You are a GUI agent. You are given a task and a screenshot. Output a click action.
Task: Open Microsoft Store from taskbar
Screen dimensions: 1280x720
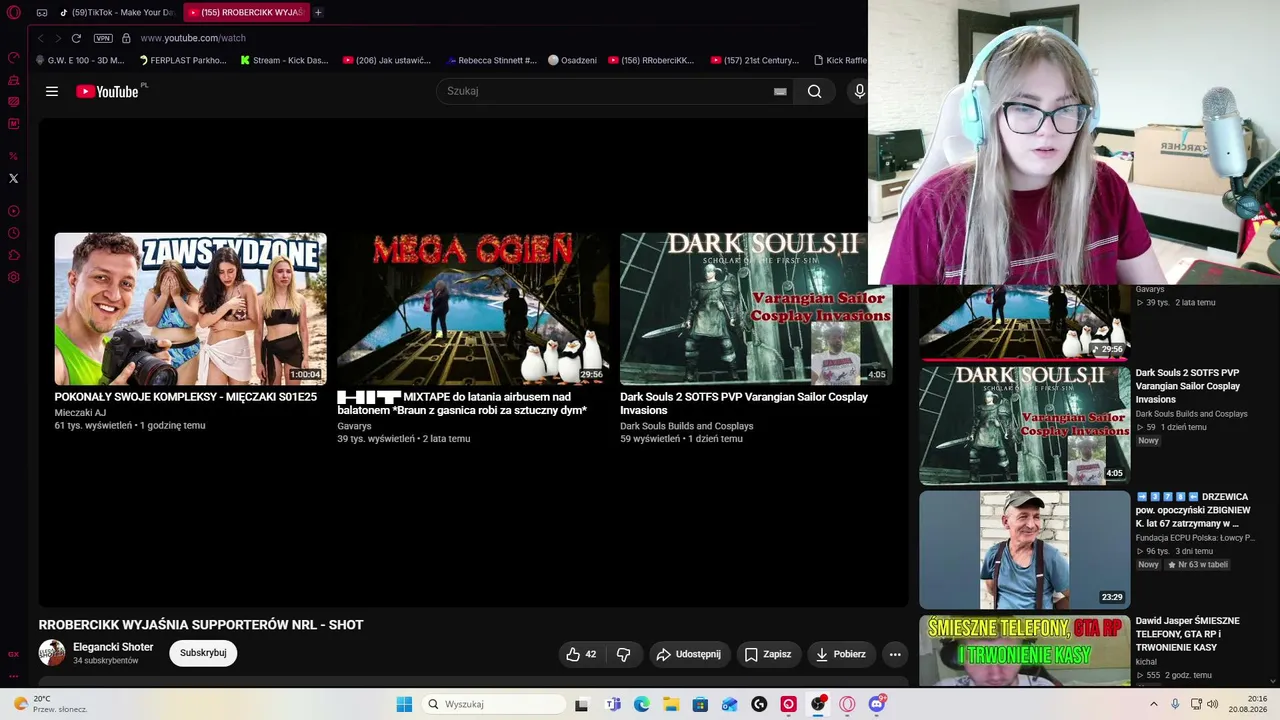click(700, 704)
